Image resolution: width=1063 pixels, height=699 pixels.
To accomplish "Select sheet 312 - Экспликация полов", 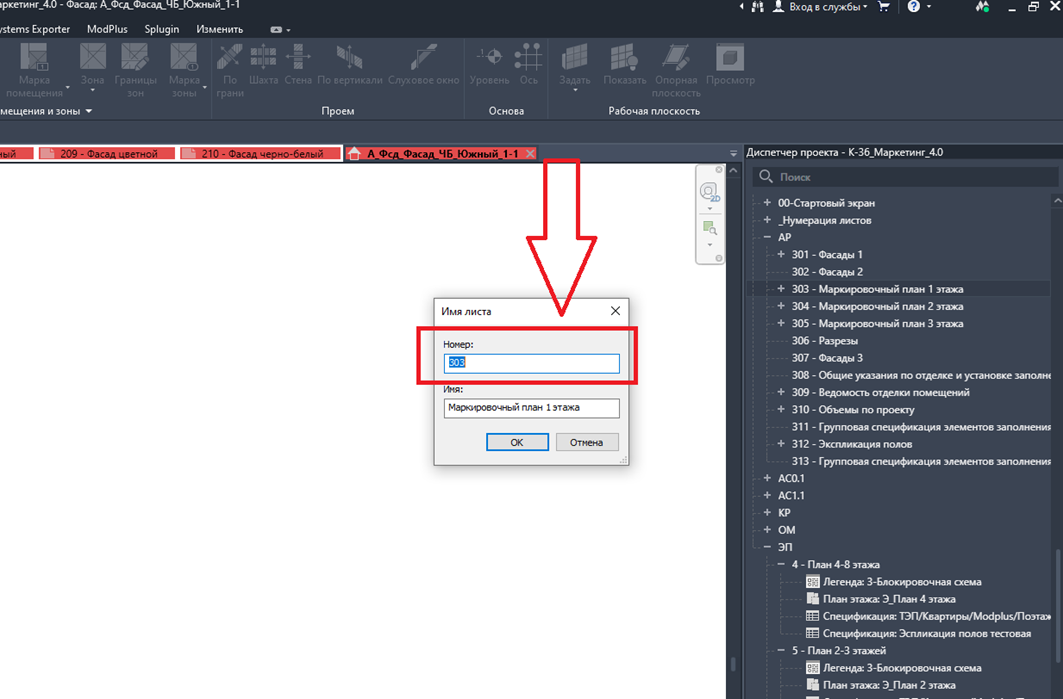I will (851, 444).
